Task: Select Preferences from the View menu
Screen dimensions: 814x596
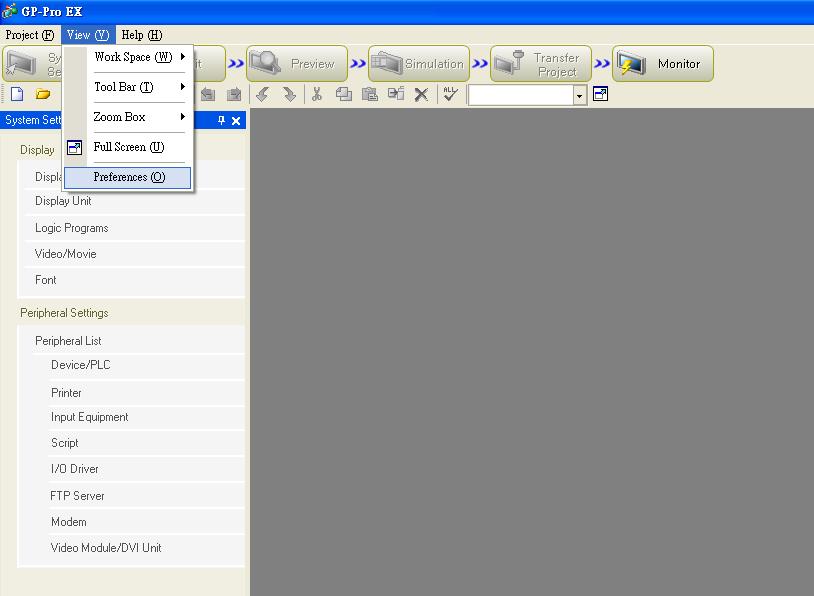Action: [129, 177]
